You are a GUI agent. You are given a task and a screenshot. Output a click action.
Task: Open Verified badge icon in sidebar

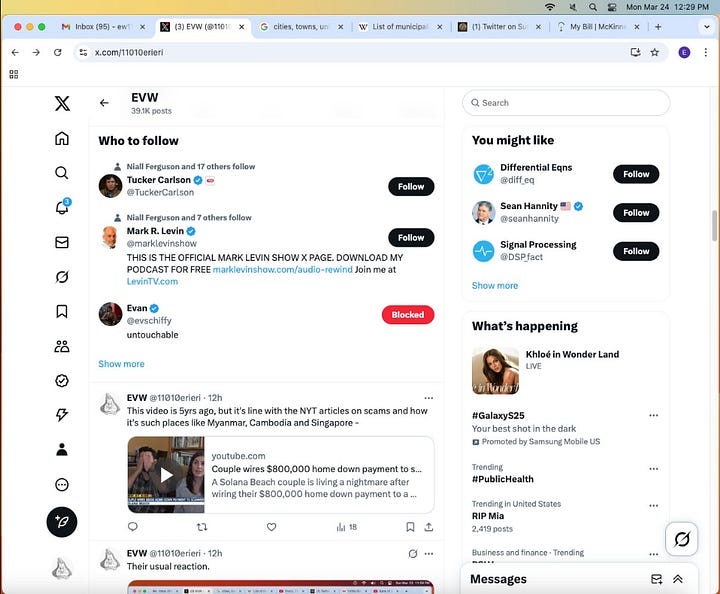point(62,381)
